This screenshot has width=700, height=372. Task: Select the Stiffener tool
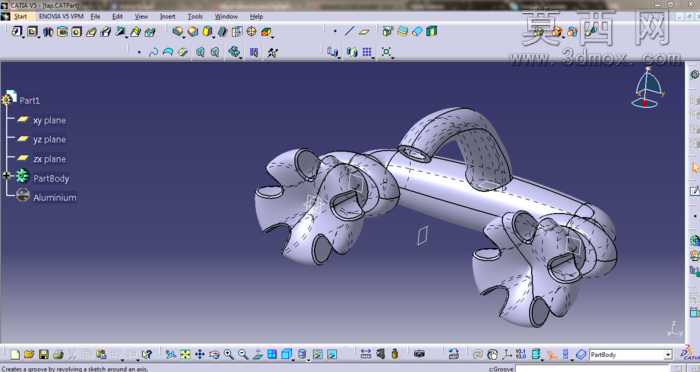121,32
